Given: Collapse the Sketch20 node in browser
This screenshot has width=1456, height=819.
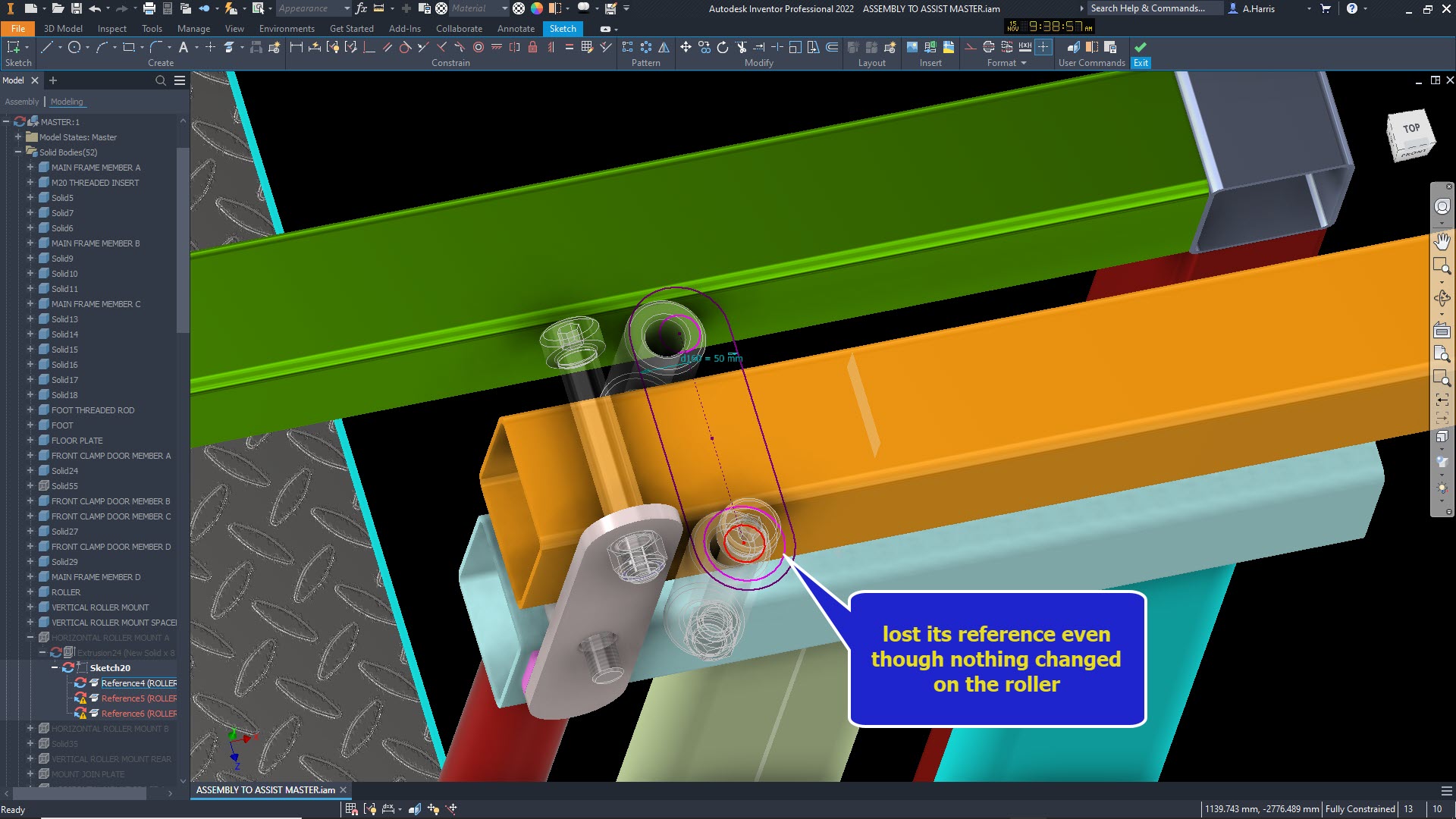Looking at the screenshot, I should tap(54, 667).
